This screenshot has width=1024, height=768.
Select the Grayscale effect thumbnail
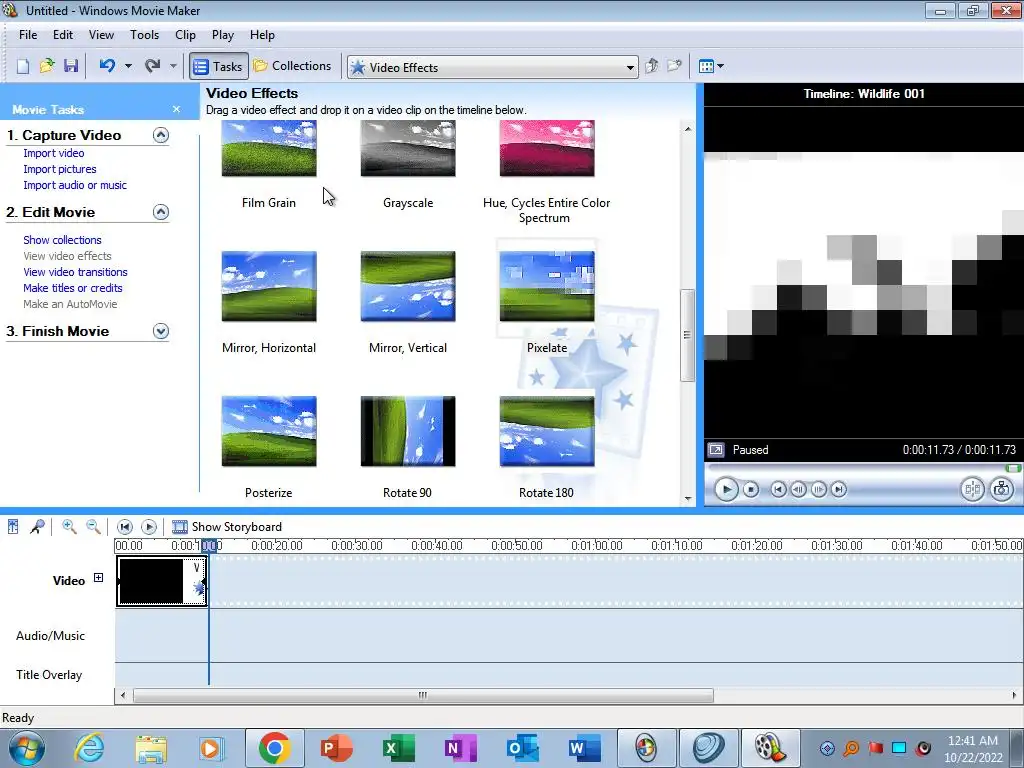pyautogui.click(x=408, y=148)
